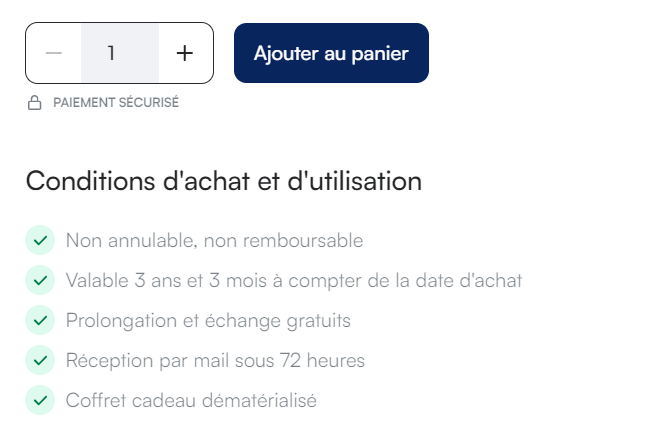Viewport: 652px width, 440px height.
Task: Click checkmark icon beside Non annulable
Action: tap(40, 240)
